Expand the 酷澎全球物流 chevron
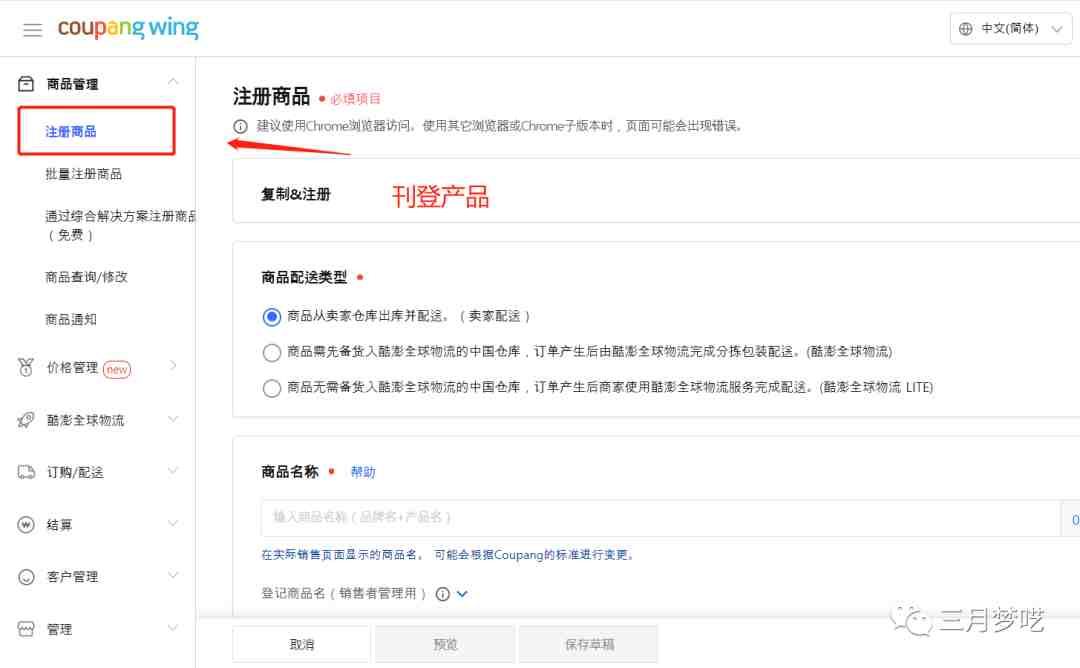This screenshot has height=668, width=1080. pyautogui.click(x=173, y=419)
